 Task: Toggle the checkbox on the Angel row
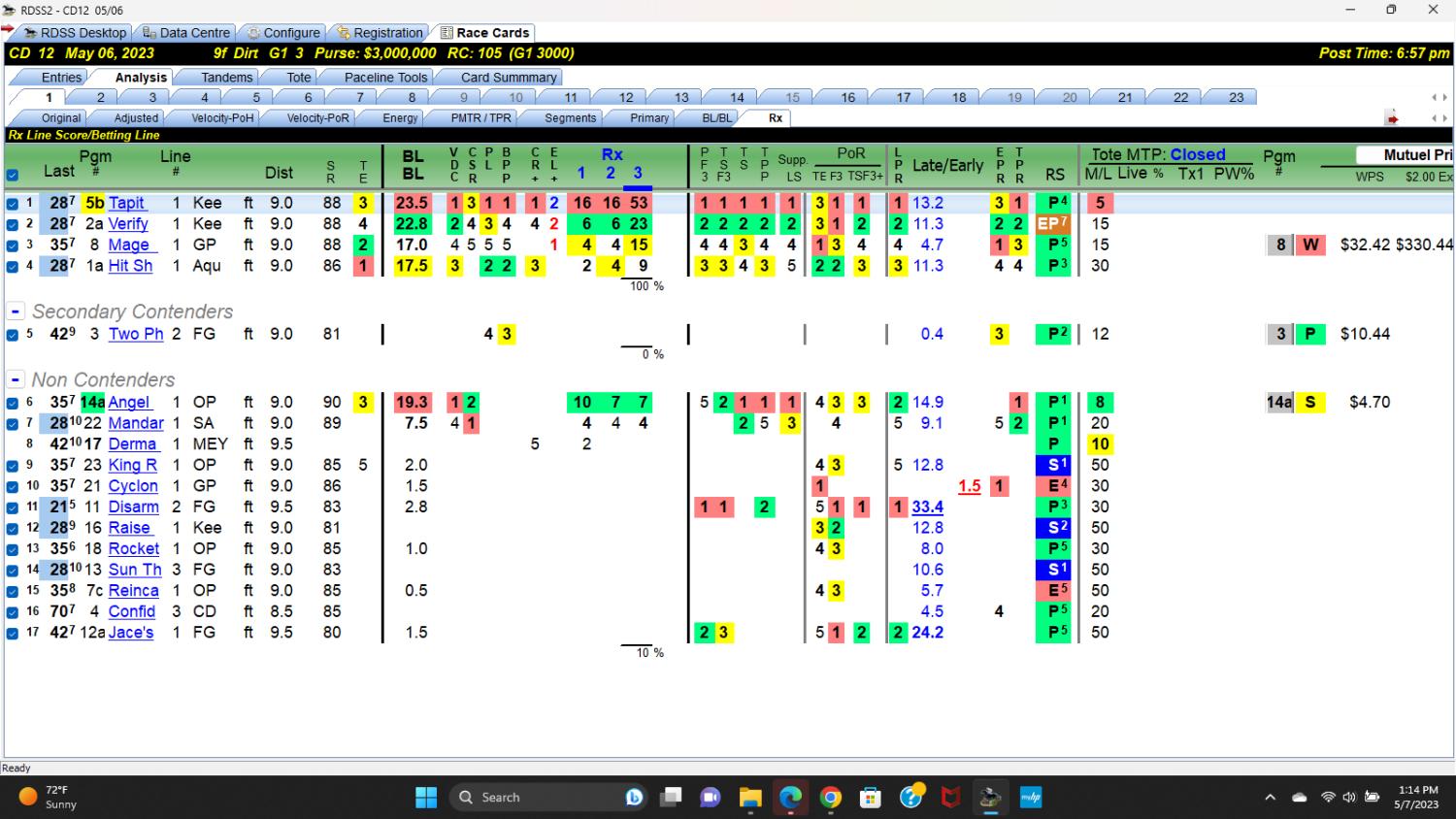click(x=13, y=403)
